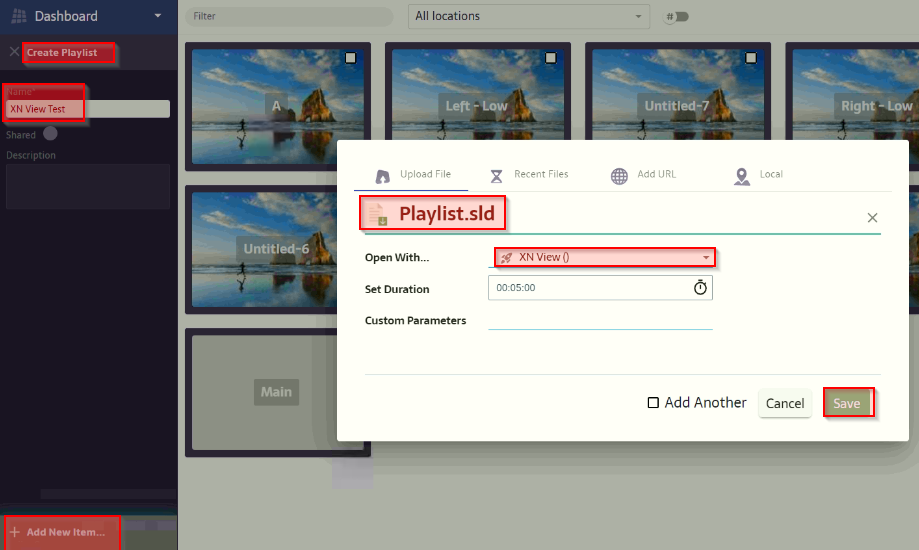
Task: Close the Create Playlist panel
Action: click(x=13, y=52)
